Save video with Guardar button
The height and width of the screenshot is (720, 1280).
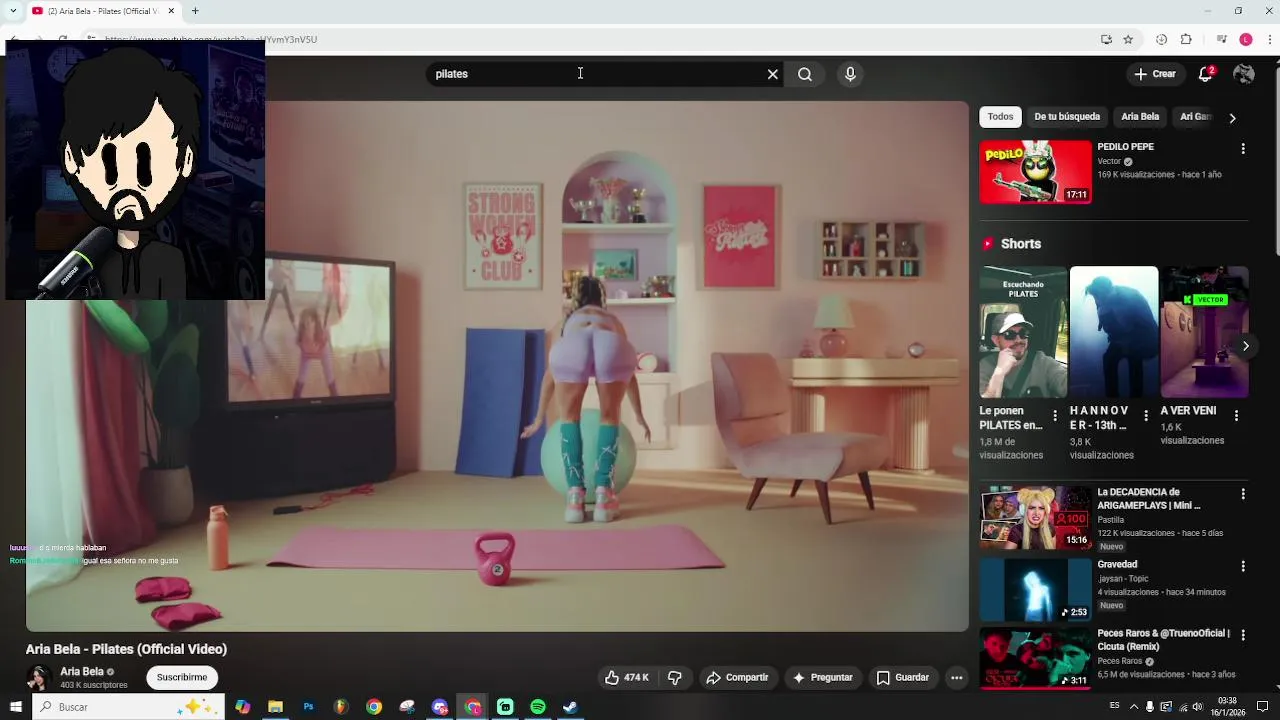pyautogui.click(x=903, y=677)
